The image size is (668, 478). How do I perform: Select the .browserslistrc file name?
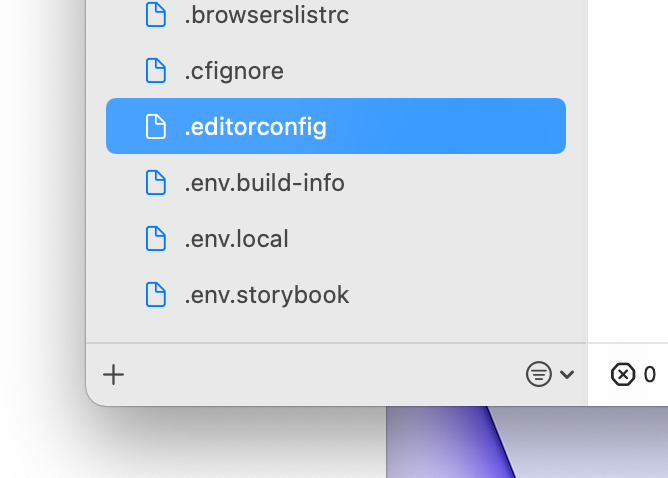(x=266, y=15)
